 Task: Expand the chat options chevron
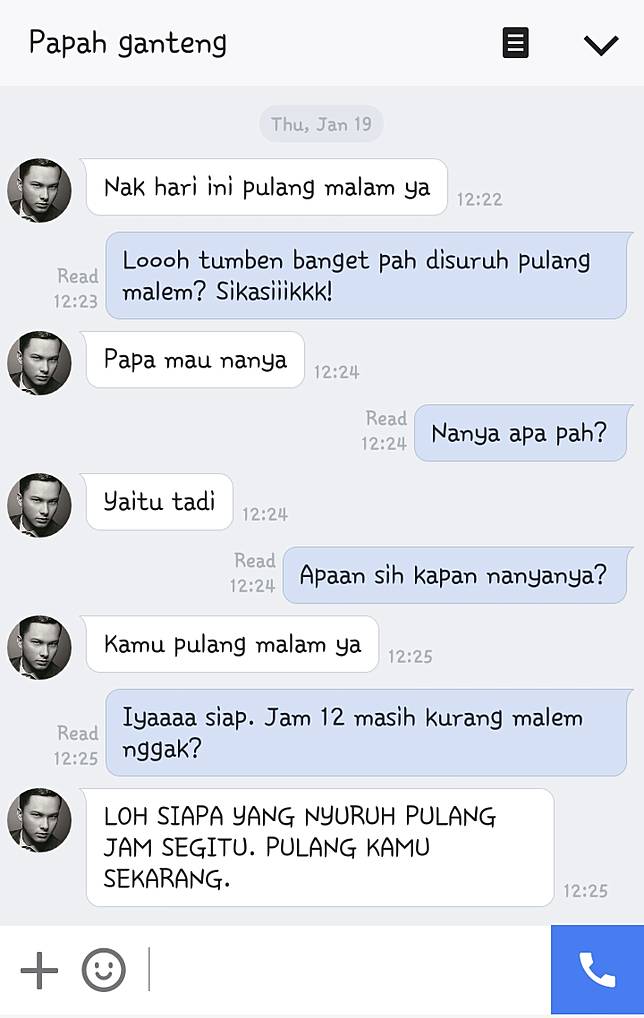coord(601,45)
